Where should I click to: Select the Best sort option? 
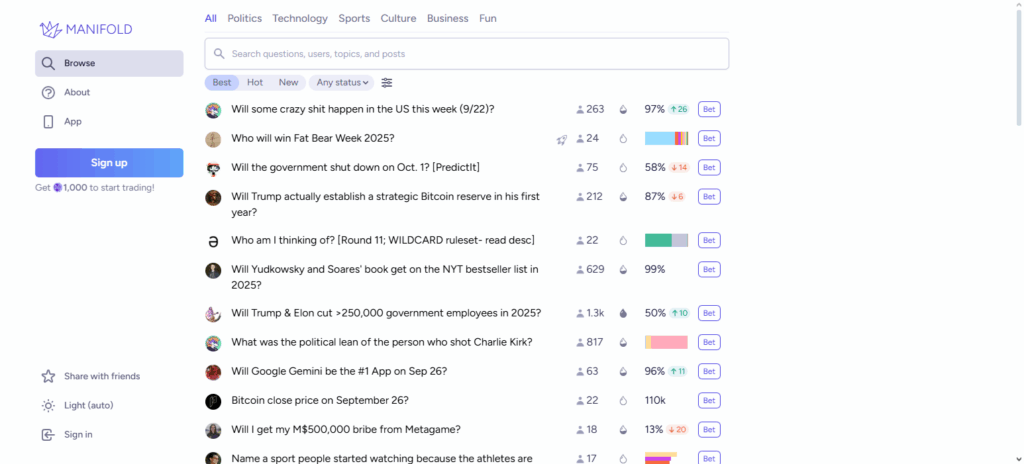[x=221, y=82]
